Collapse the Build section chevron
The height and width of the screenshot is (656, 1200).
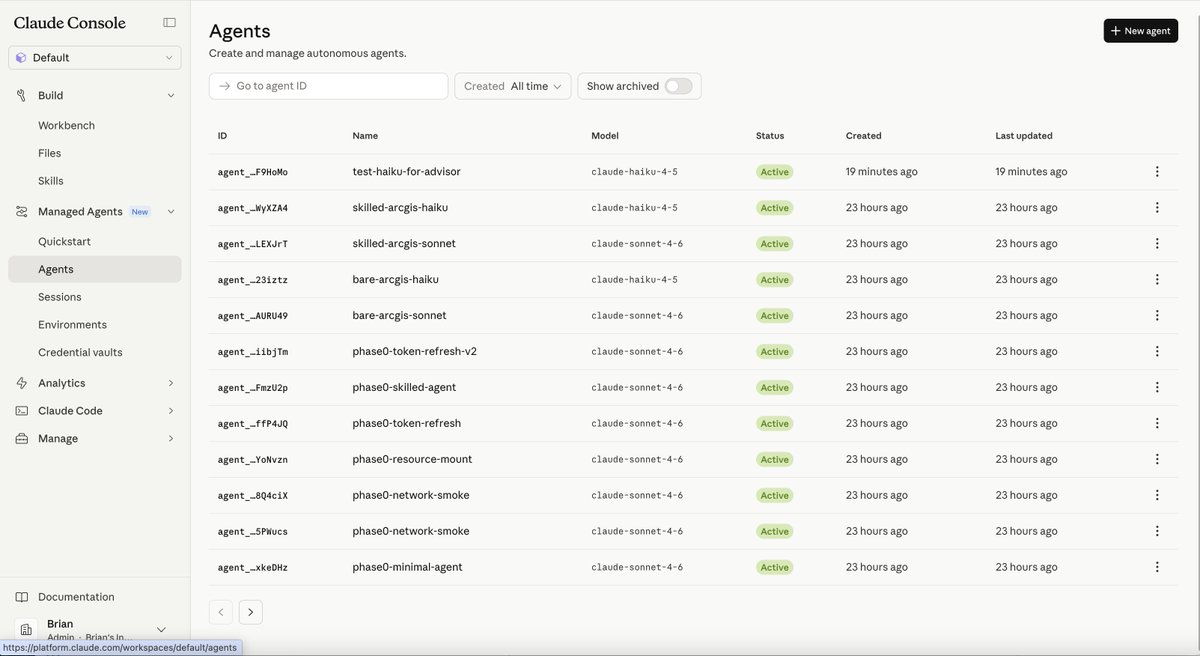tap(170, 96)
